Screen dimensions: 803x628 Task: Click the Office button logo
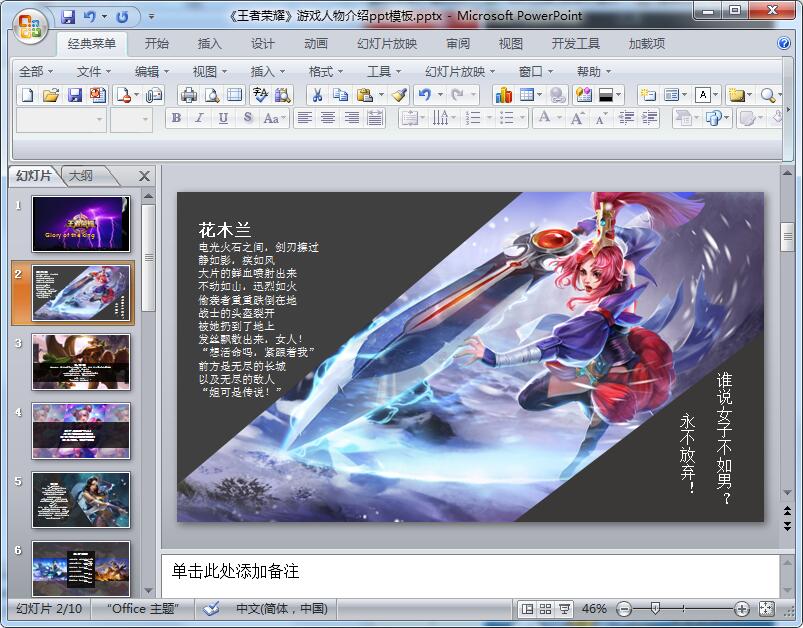click(30, 26)
